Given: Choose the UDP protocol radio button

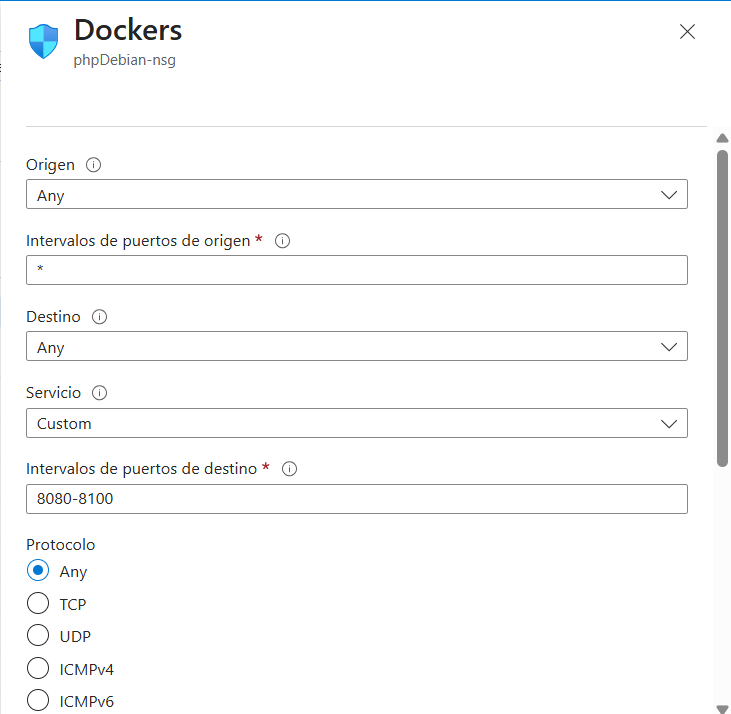Looking at the screenshot, I should [x=38, y=635].
